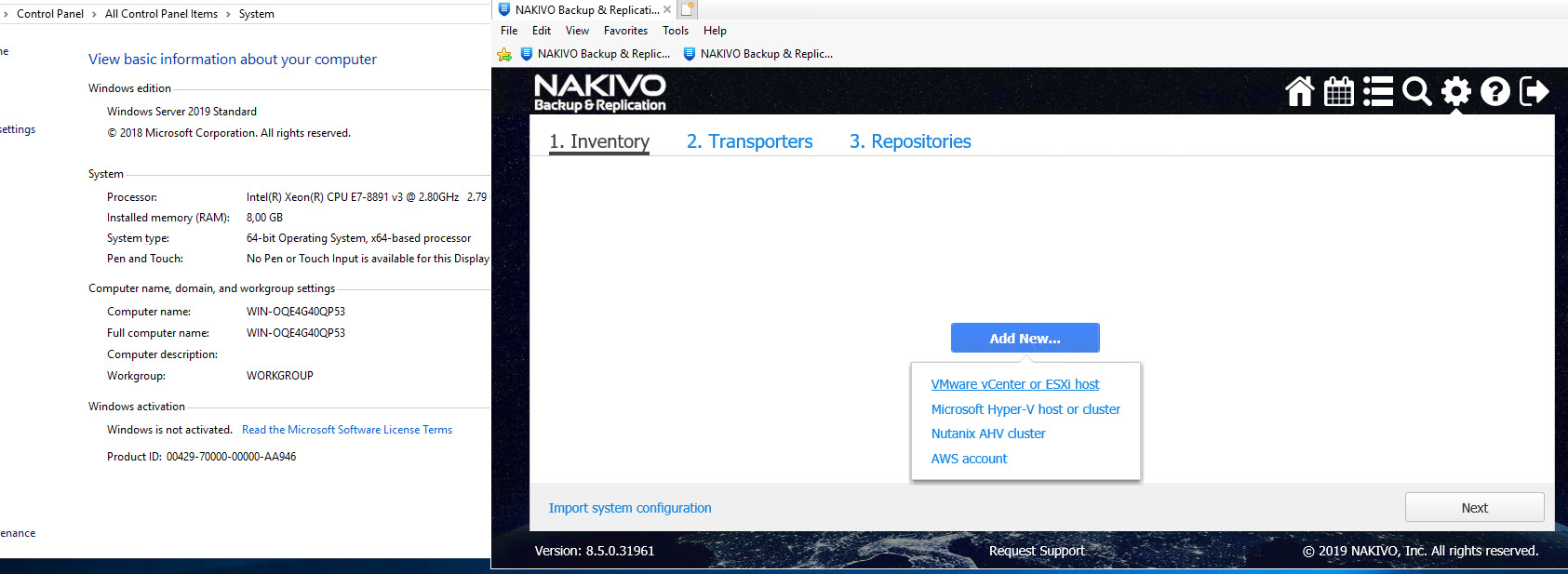1568x574 pixels.
Task: Click the activities list icon
Action: click(x=1378, y=92)
